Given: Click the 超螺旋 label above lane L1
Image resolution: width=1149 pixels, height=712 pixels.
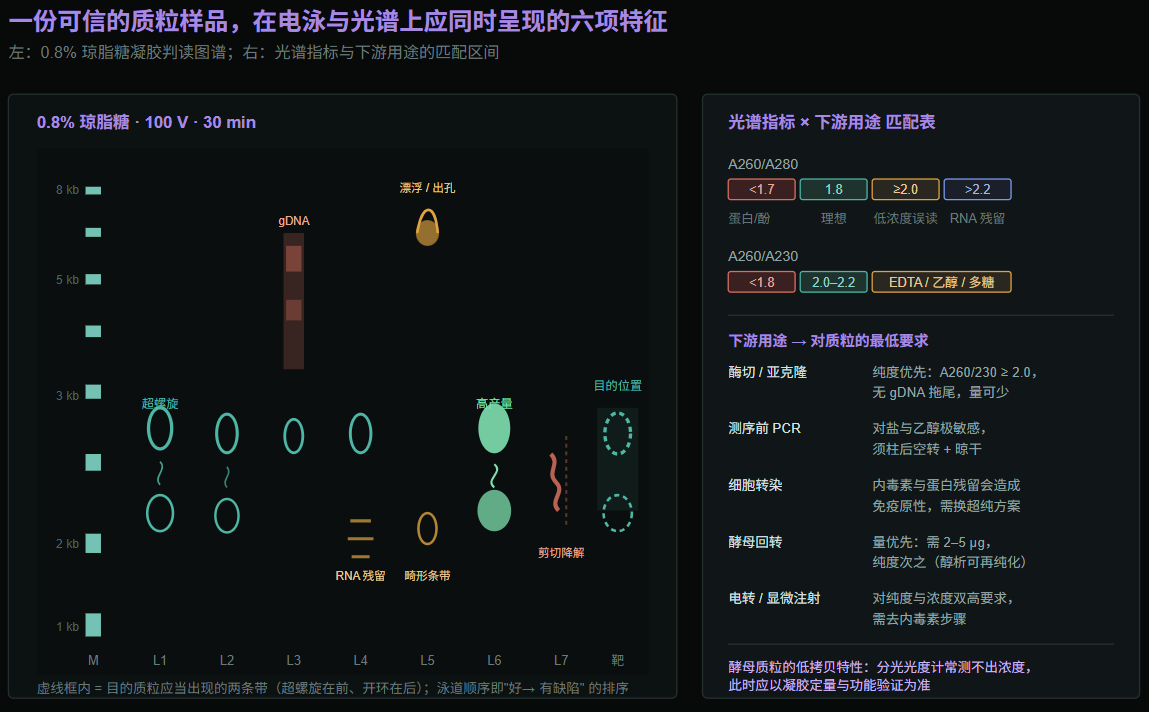Looking at the screenshot, I should pyautogui.click(x=160, y=403).
